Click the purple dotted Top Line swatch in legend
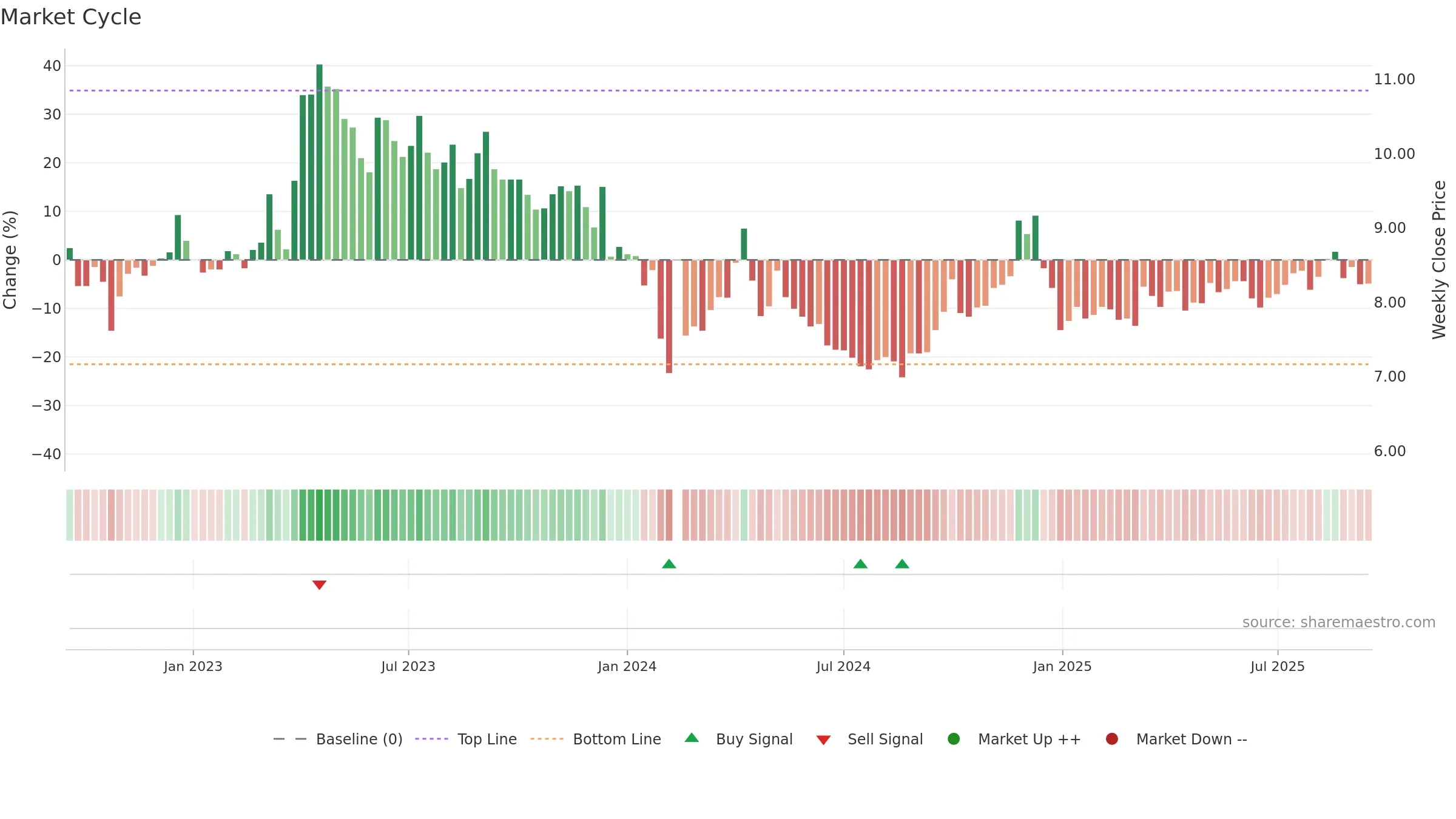This screenshot has width=1456, height=819. [x=431, y=739]
